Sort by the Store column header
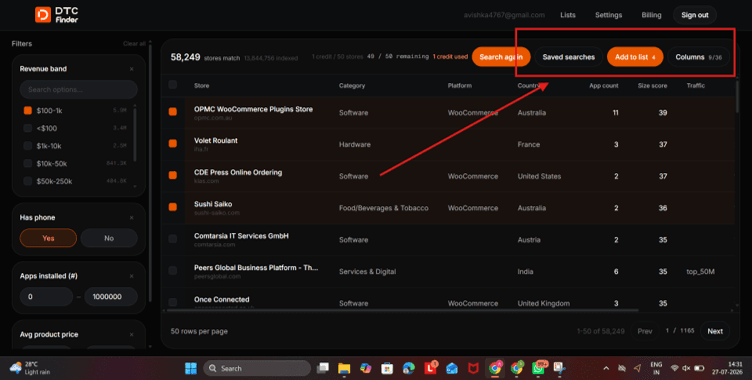This screenshot has width=752, height=380. 201,85
